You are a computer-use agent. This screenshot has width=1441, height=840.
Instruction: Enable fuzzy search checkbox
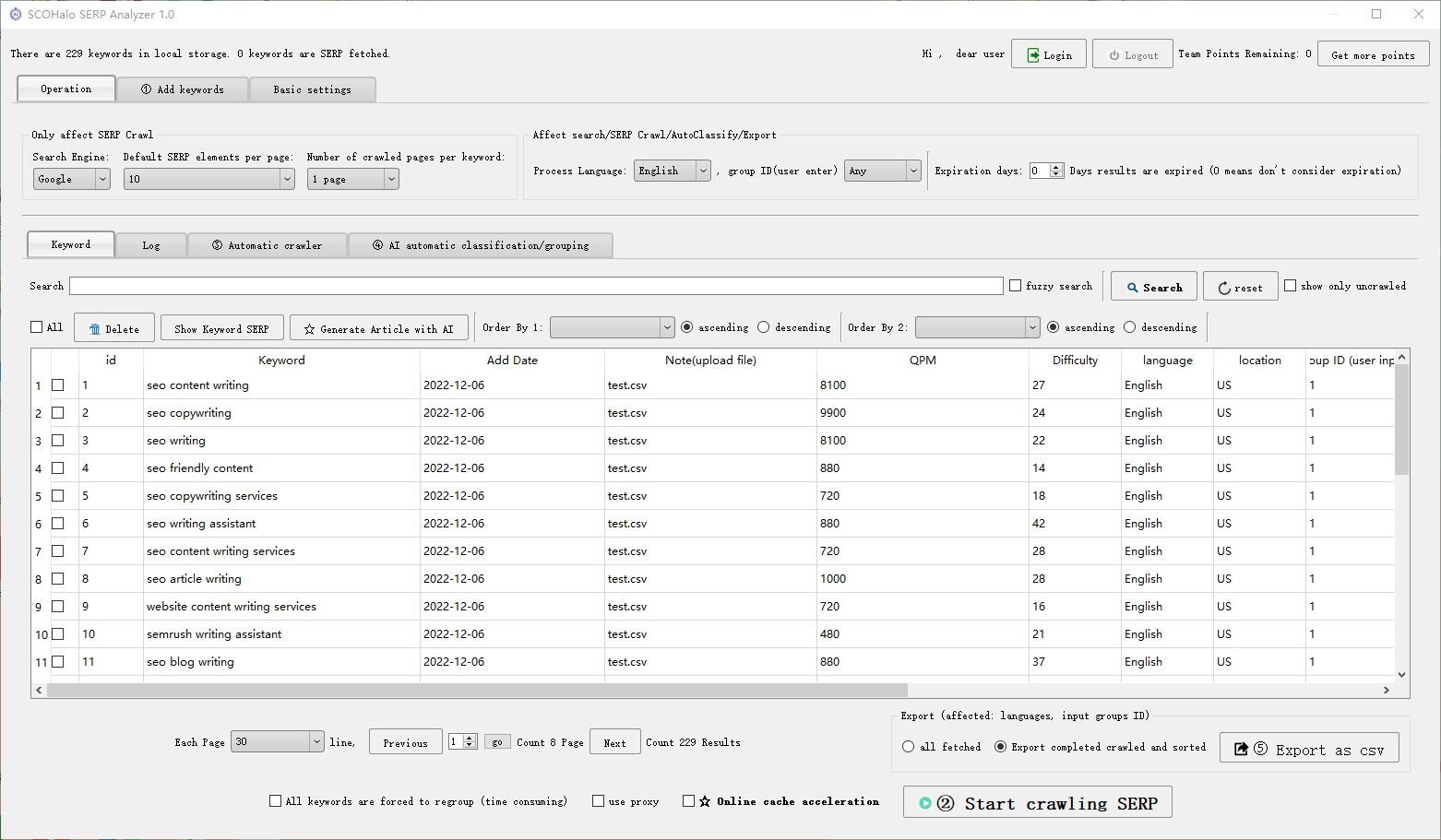tap(1016, 286)
